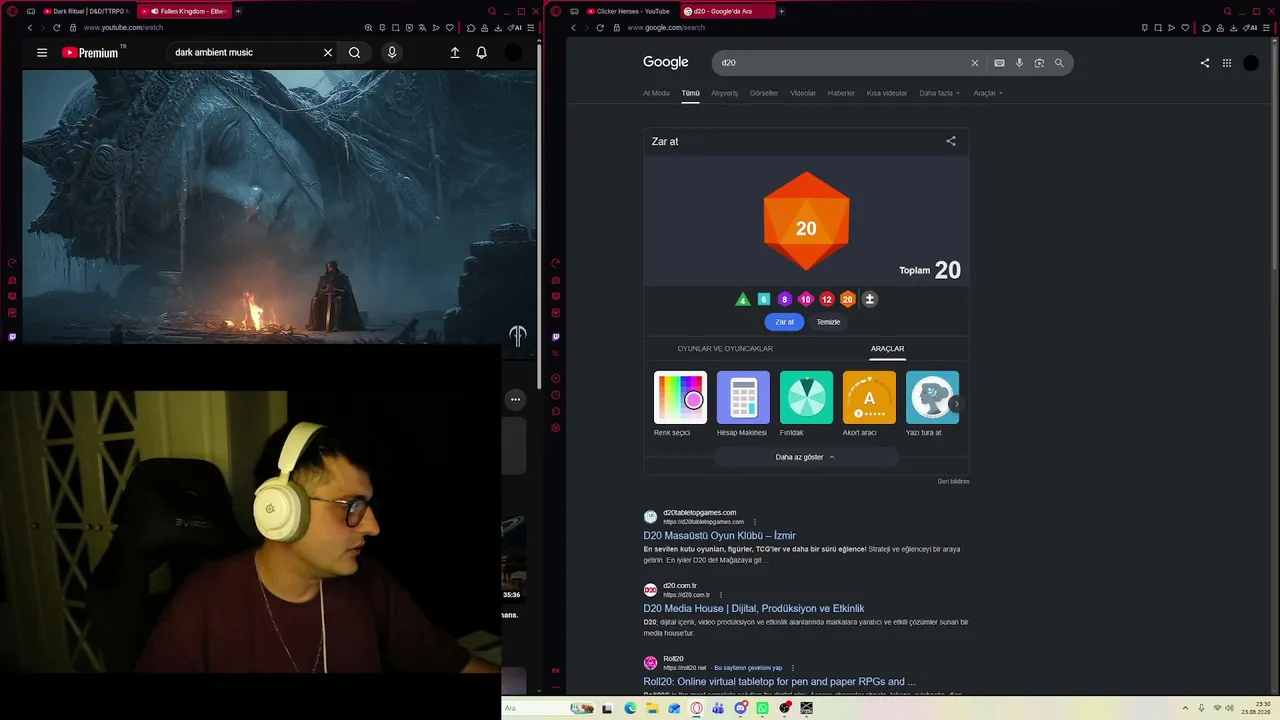Open 'D20 Masaüstü Oyun Klübü – İzmir' result
The width and height of the screenshot is (1280, 720).
(x=720, y=535)
